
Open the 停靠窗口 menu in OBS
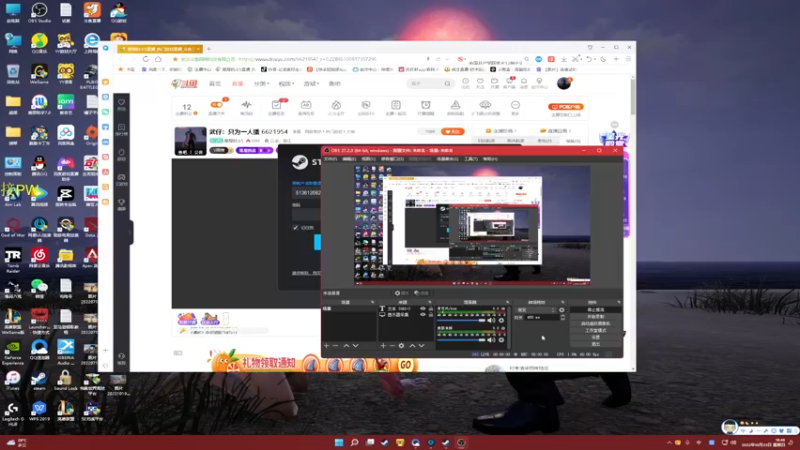(392, 159)
